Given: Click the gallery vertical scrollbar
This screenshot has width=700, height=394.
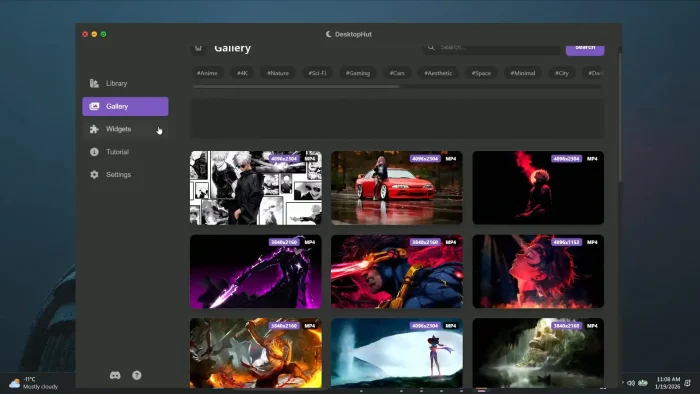Looking at the screenshot, I should point(619,116).
